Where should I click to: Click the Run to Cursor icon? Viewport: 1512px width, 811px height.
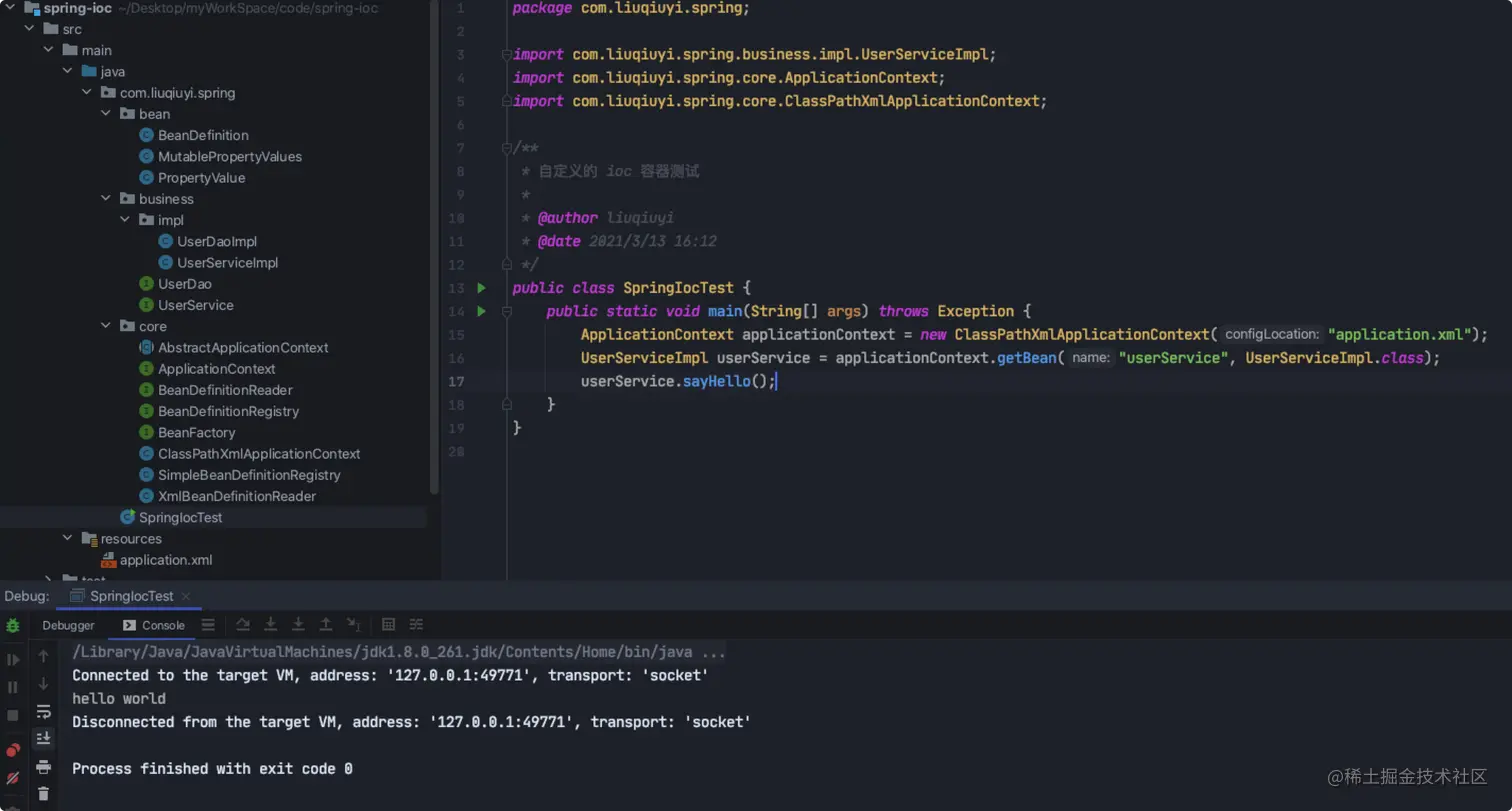pyautogui.click(x=354, y=625)
